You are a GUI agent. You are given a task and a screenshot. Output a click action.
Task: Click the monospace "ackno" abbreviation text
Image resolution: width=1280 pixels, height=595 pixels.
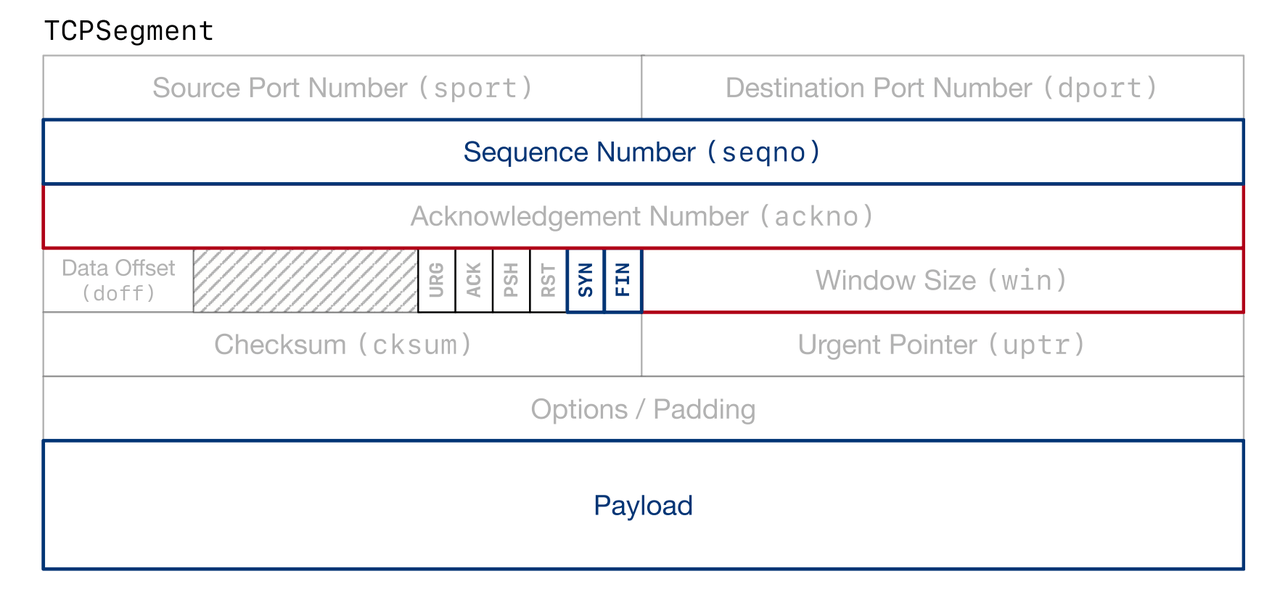pyautogui.click(x=817, y=216)
